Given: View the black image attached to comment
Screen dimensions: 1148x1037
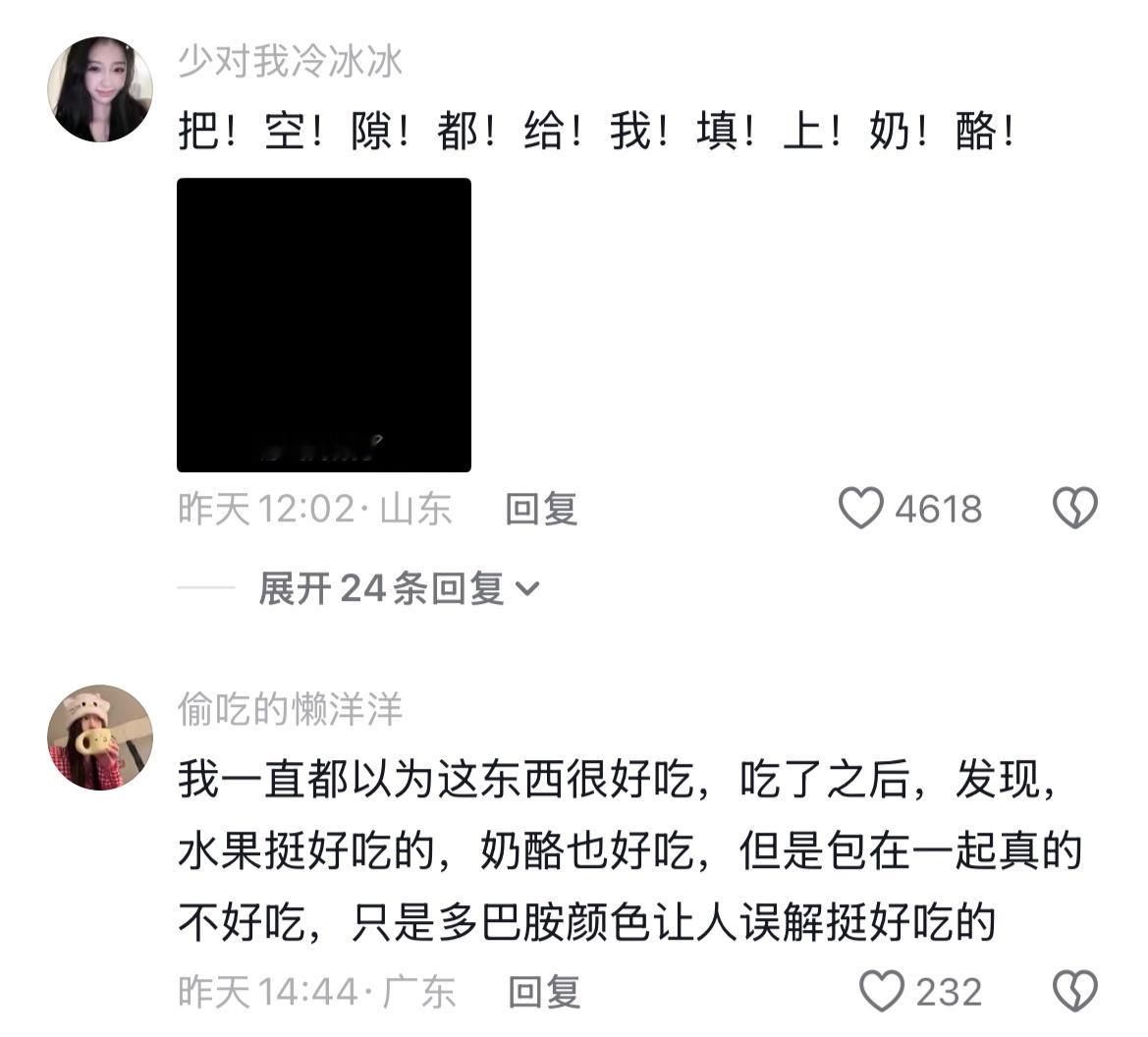Looking at the screenshot, I should 324,325.
